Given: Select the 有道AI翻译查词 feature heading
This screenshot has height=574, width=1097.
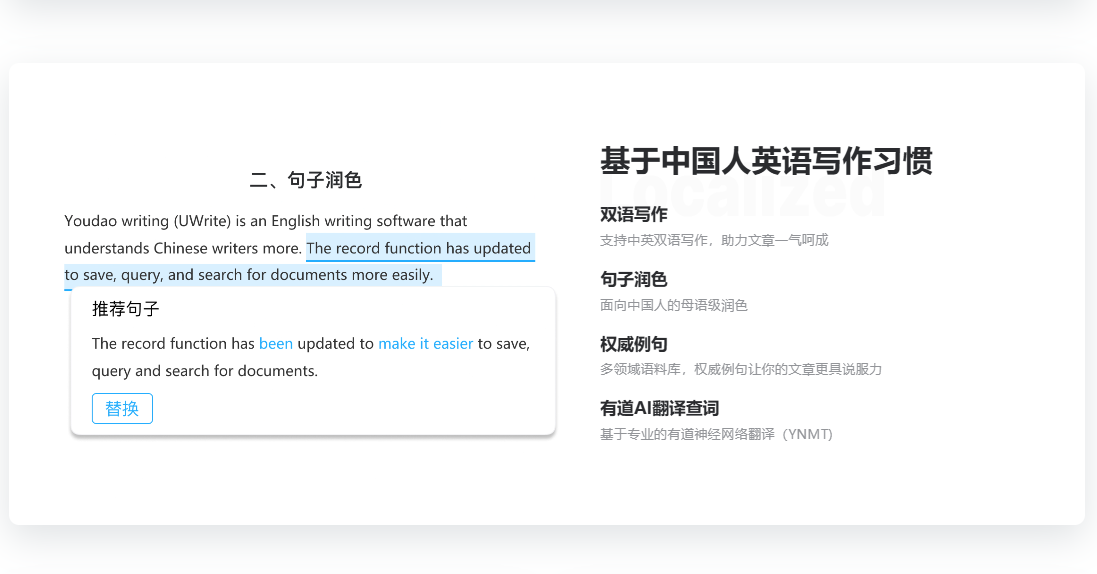Looking at the screenshot, I should [659, 408].
